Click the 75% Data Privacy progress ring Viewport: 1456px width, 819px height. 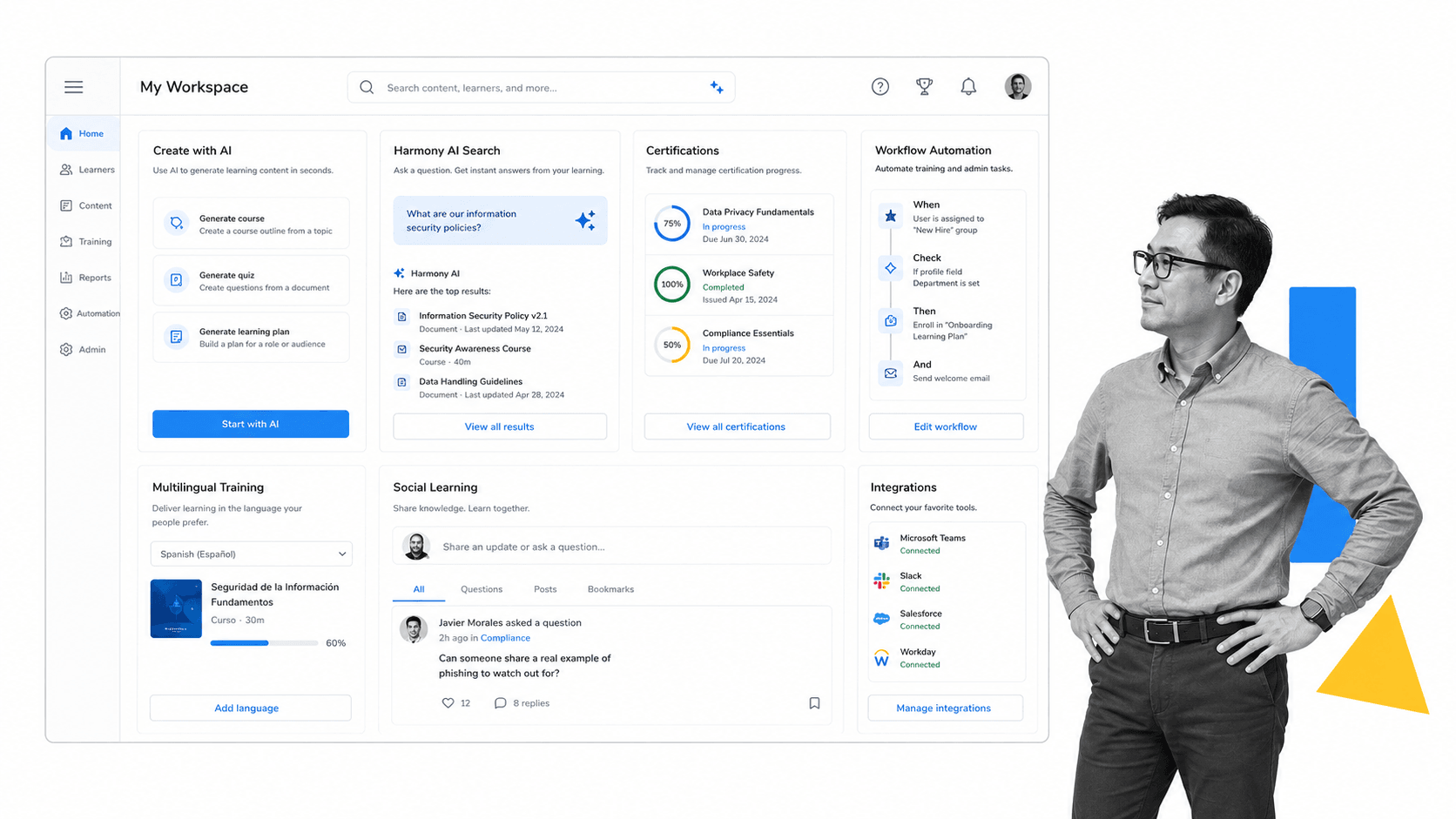(672, 224)
